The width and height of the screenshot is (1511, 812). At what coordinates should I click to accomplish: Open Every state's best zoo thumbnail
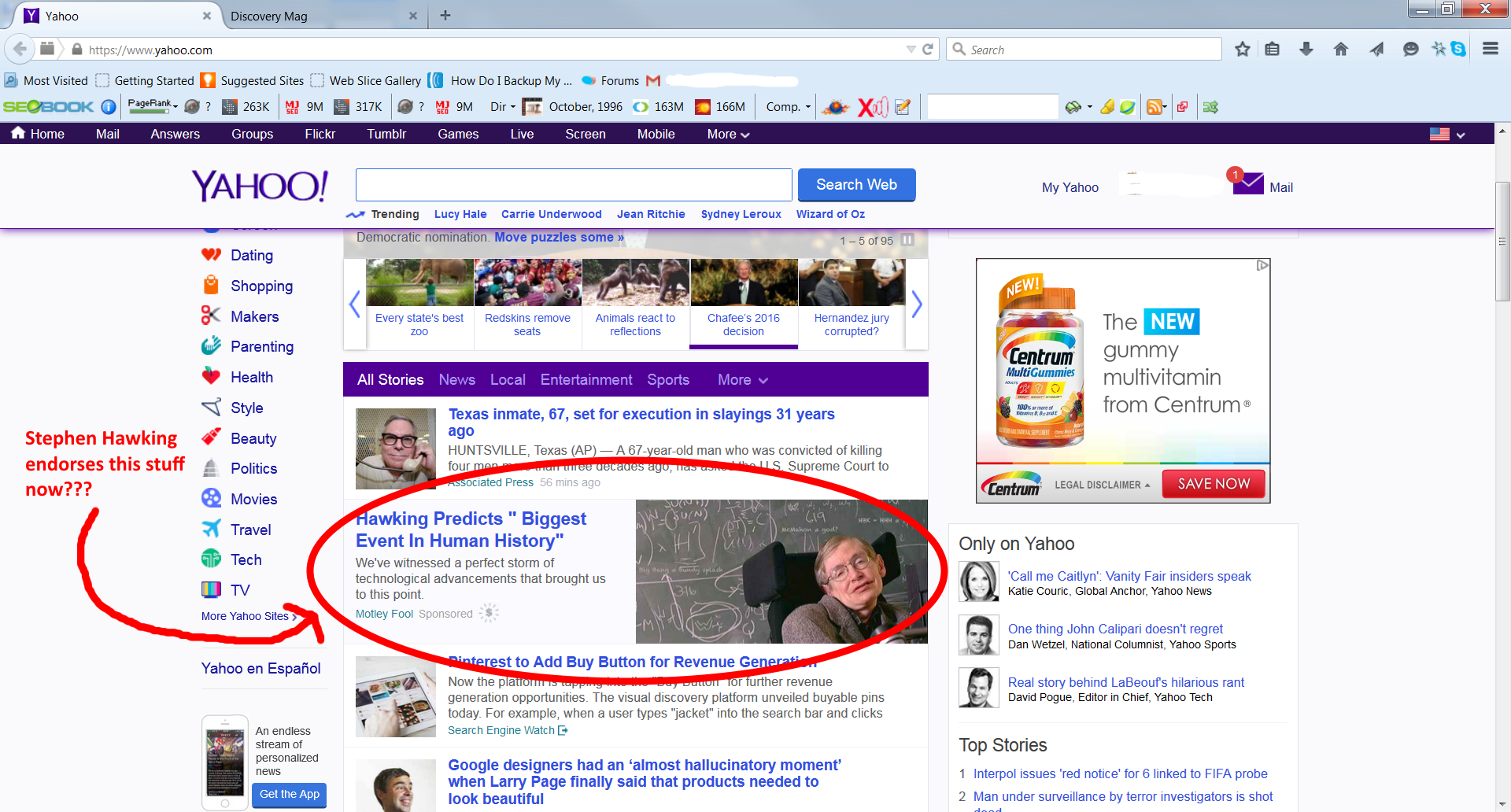point(419,282)
